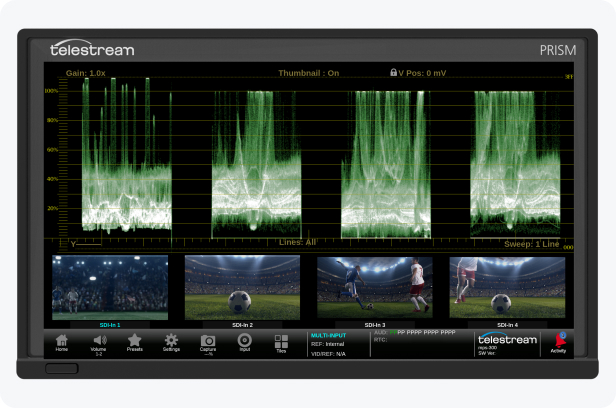Select the SDI-In 3 players thumbnail
Viewport: 616px width, 408px height.
[375, 287]
